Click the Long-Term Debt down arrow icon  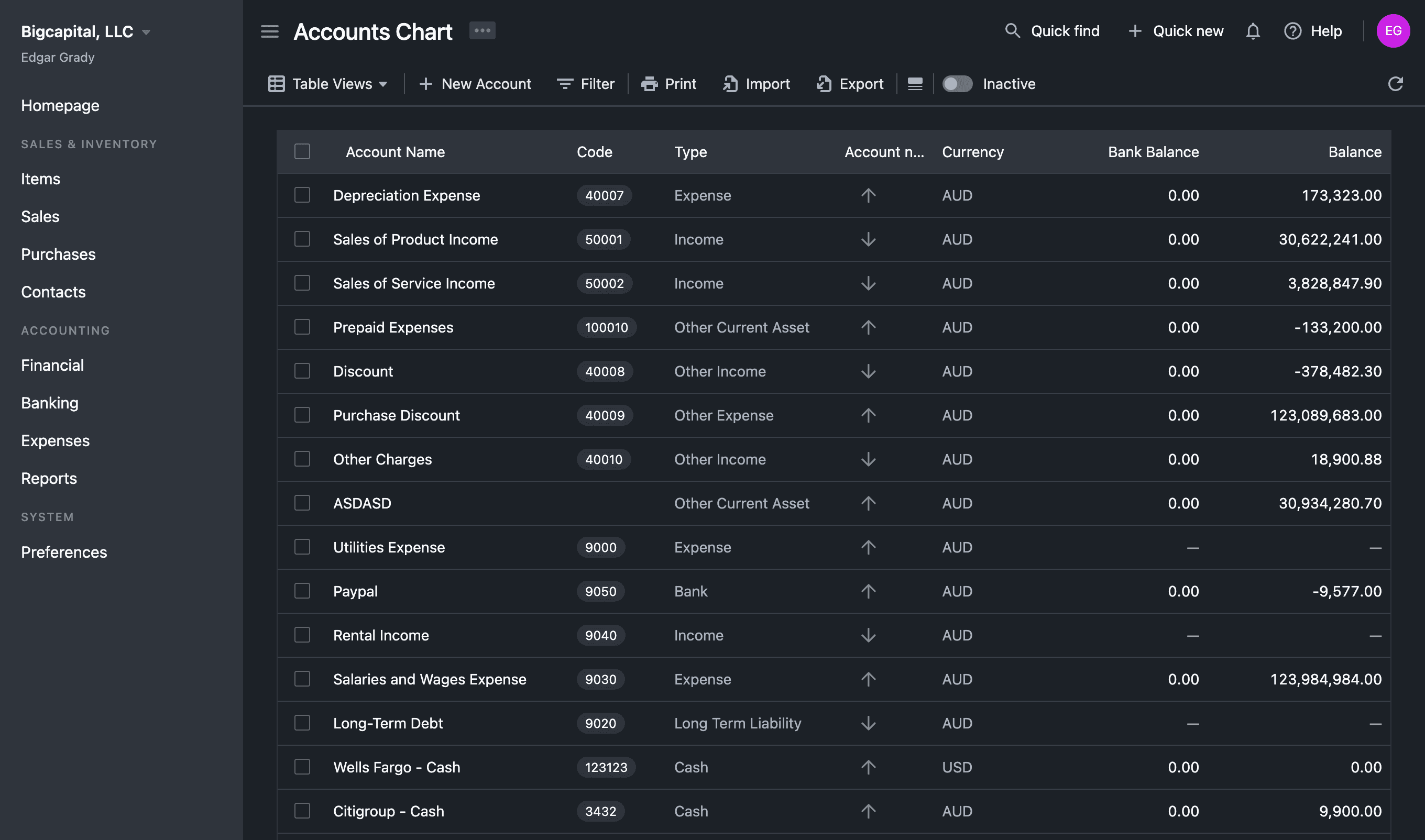869,723
